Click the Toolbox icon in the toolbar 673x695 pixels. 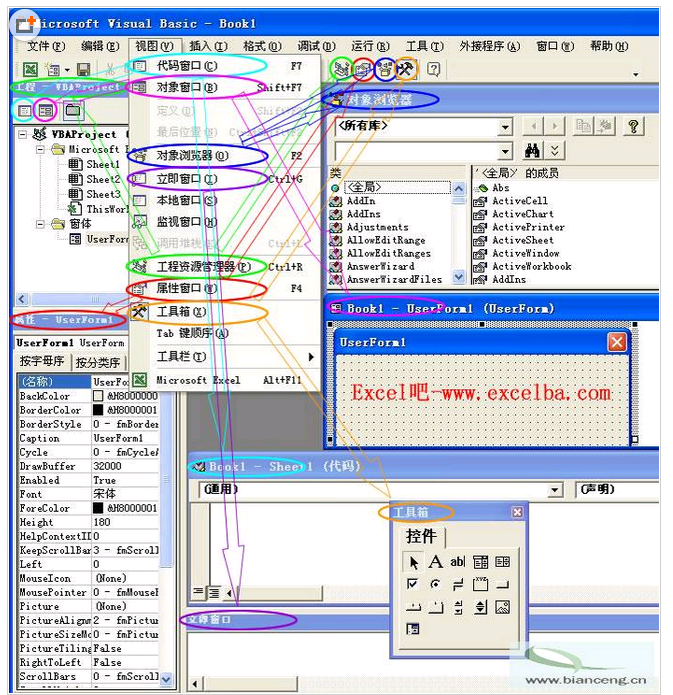point(405,69)
